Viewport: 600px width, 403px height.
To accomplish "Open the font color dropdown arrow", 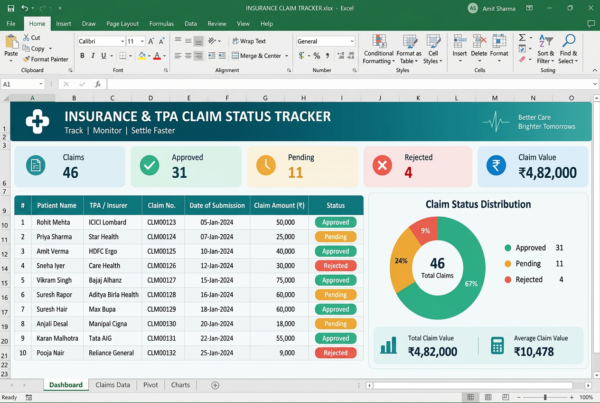I will coord(165,56).
